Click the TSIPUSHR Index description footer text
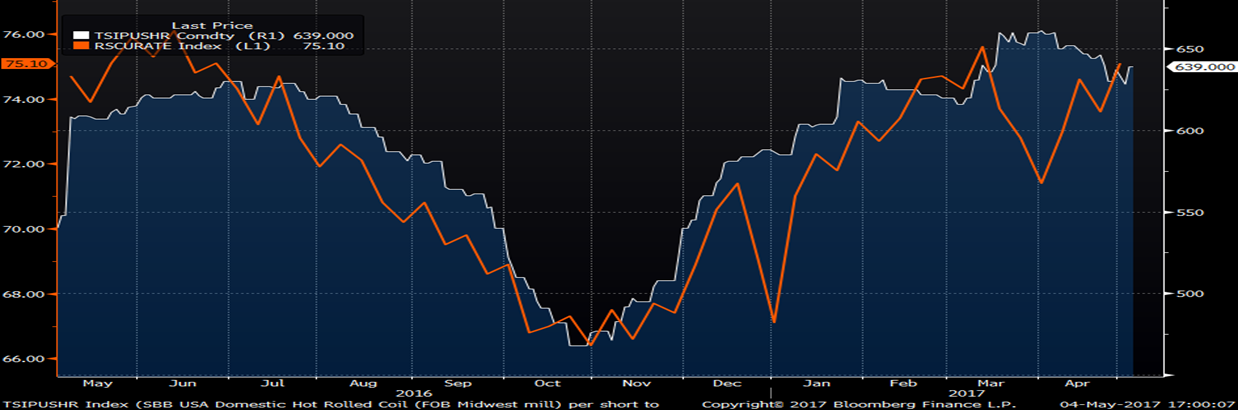 point(330,404)
